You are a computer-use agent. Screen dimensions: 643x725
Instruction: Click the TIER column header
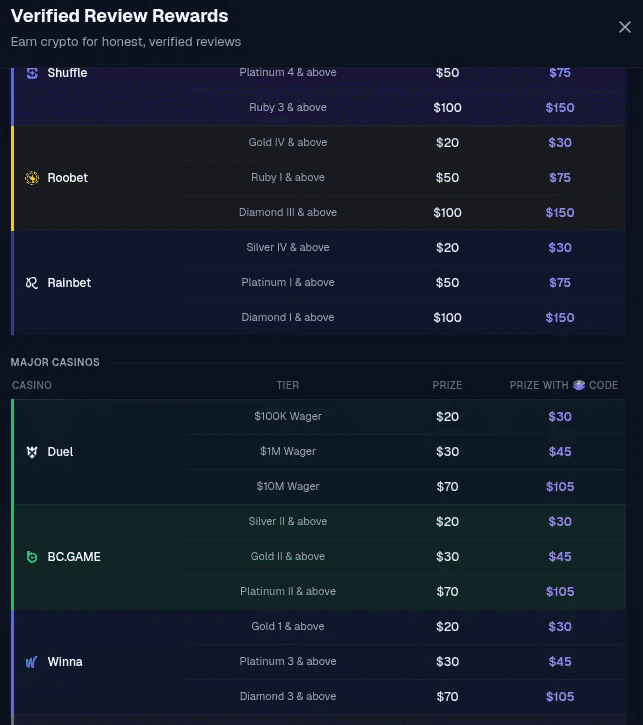pyautogui.click(x=288, y=385)
